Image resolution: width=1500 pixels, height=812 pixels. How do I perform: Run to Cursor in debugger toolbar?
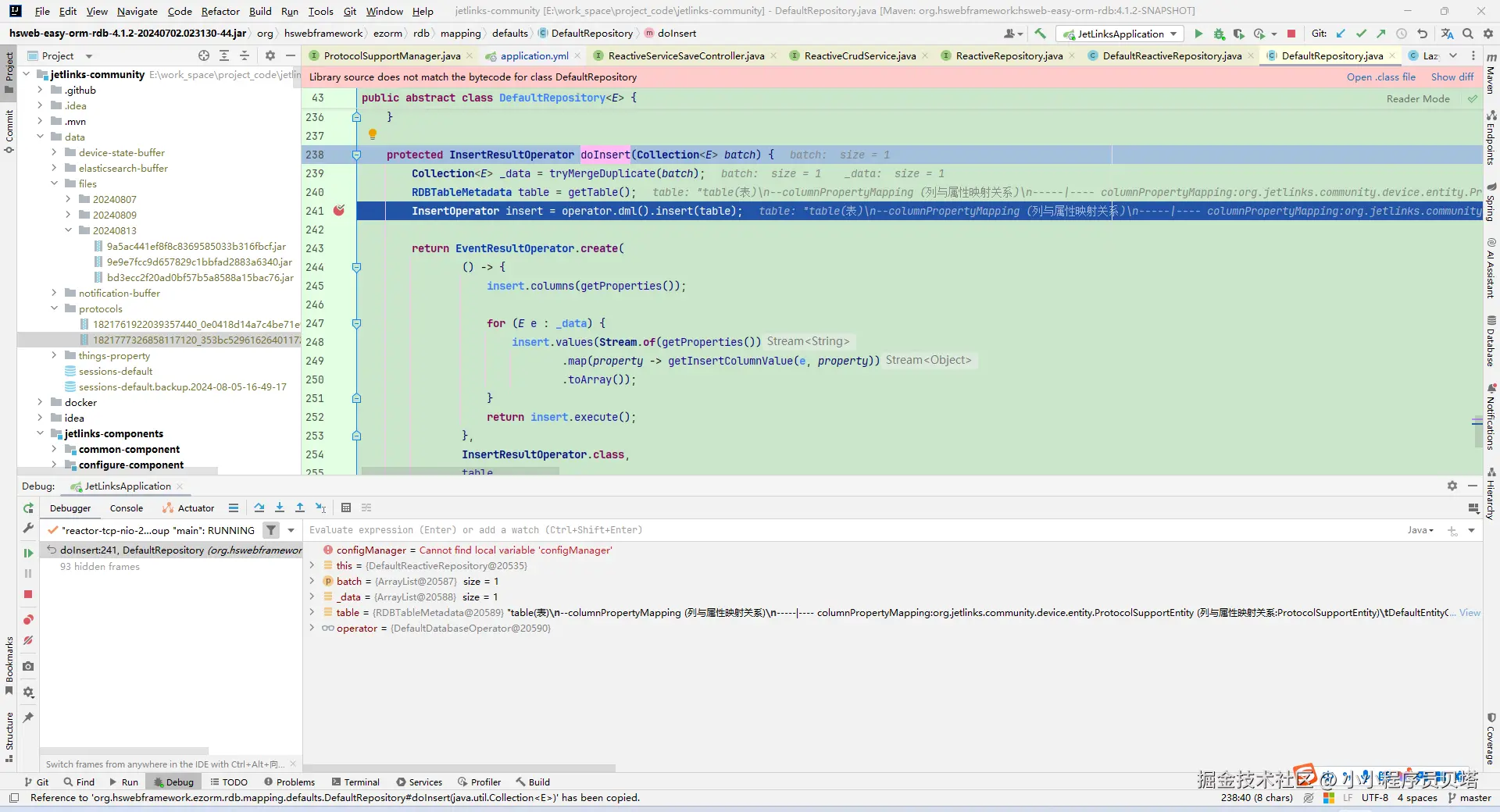coord(320,507)
